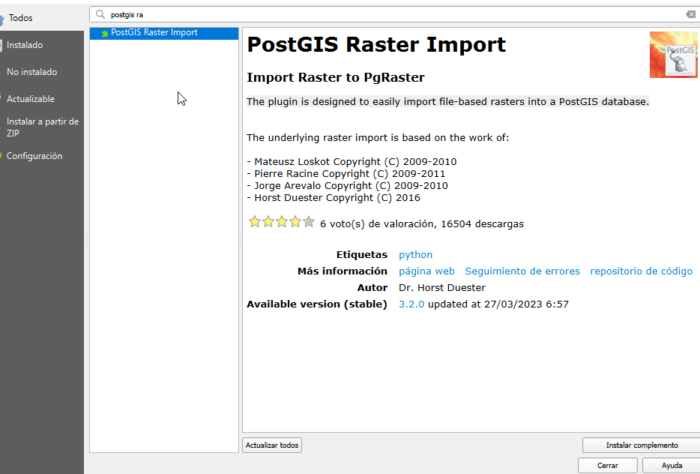This screenshot has width=700, height=474.
Task: Rate the plugin with five stars
Action: click(308, 222)
